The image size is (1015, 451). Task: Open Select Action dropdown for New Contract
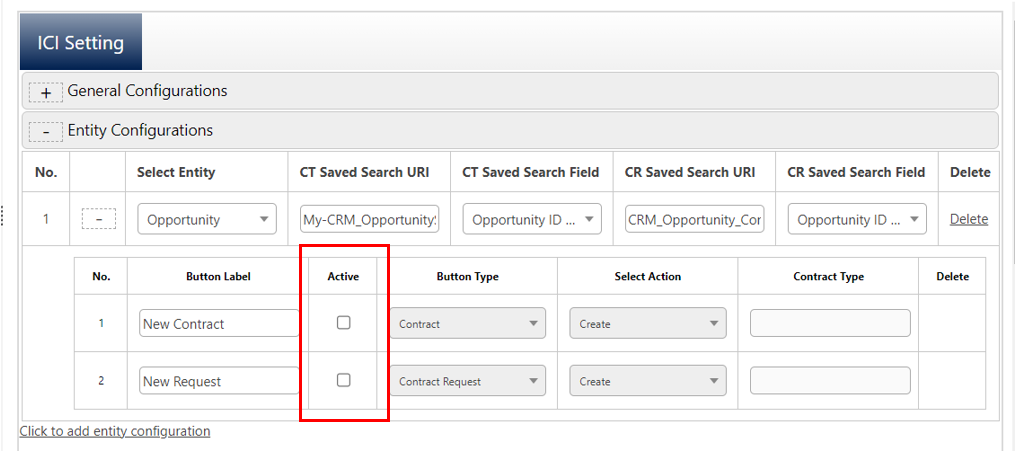pos(647,324)
